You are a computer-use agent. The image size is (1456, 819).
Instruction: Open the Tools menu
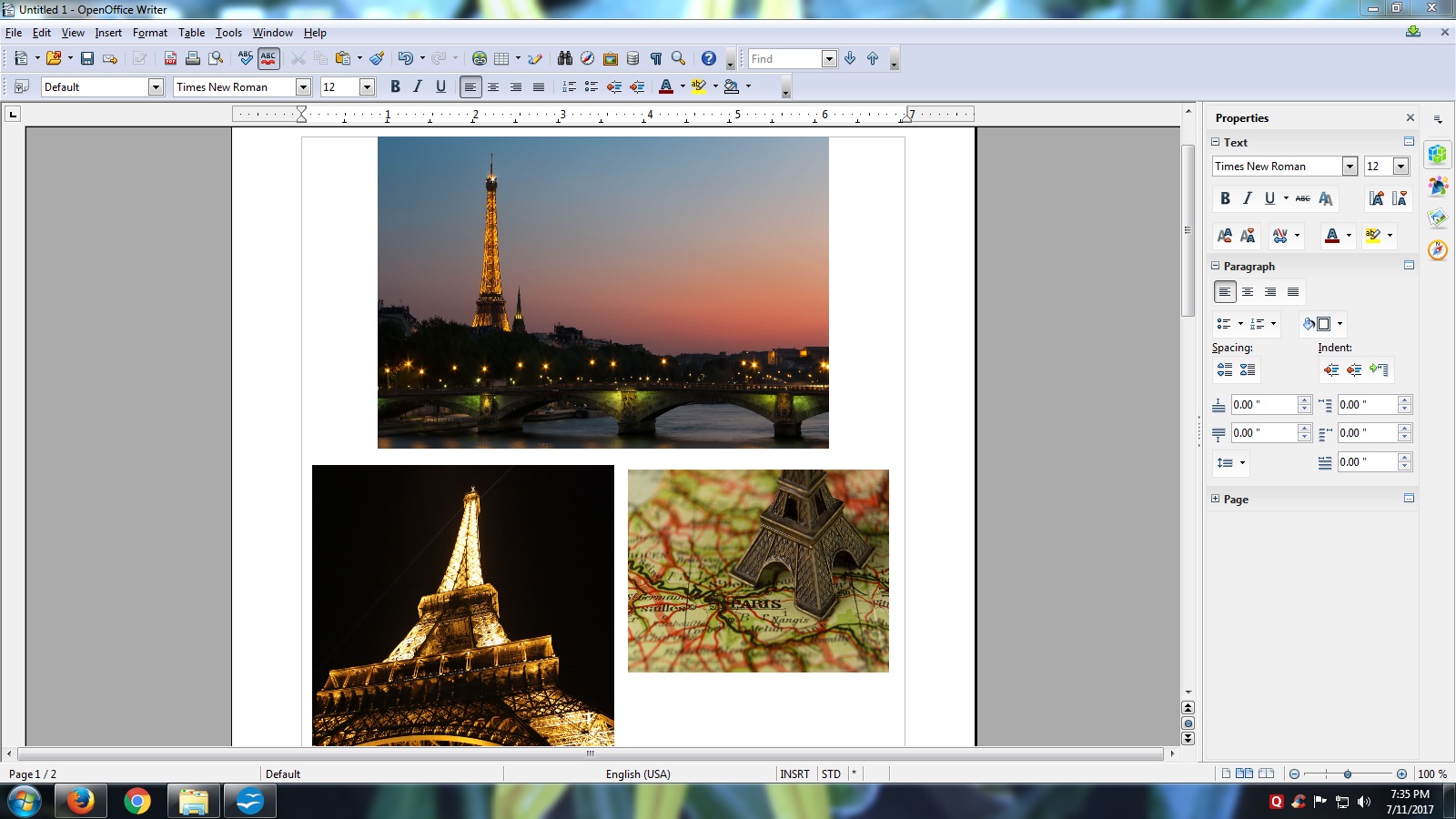point(228,33)
